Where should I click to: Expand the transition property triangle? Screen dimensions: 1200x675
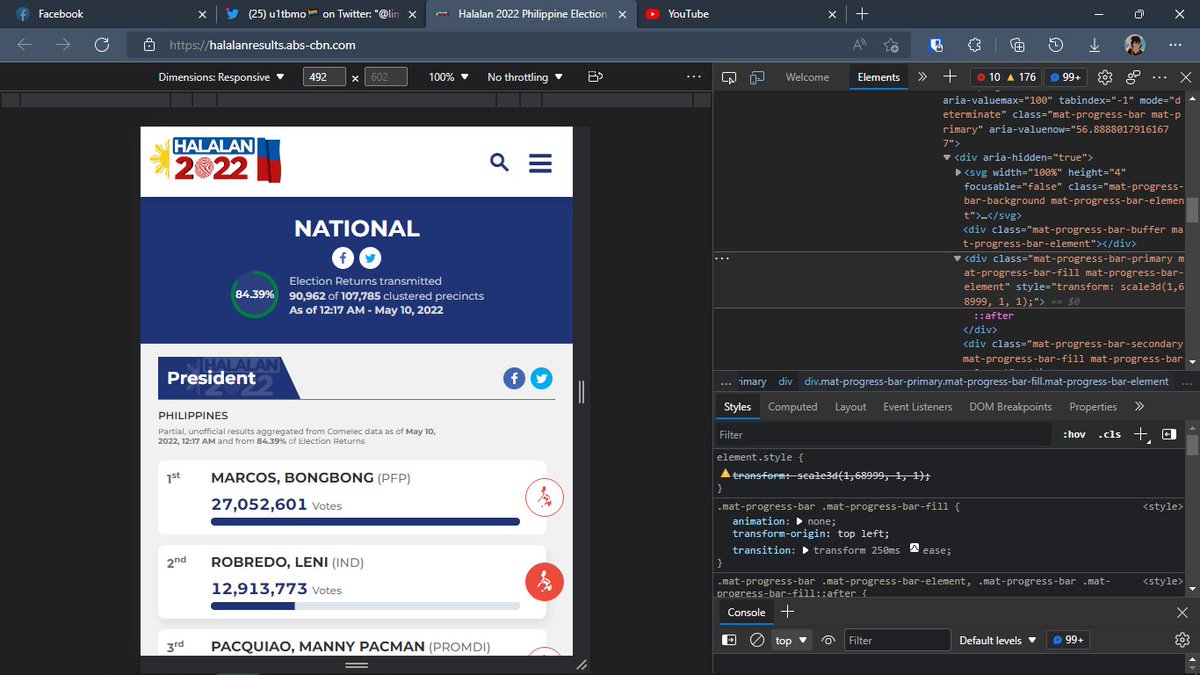tap(805, 551)
